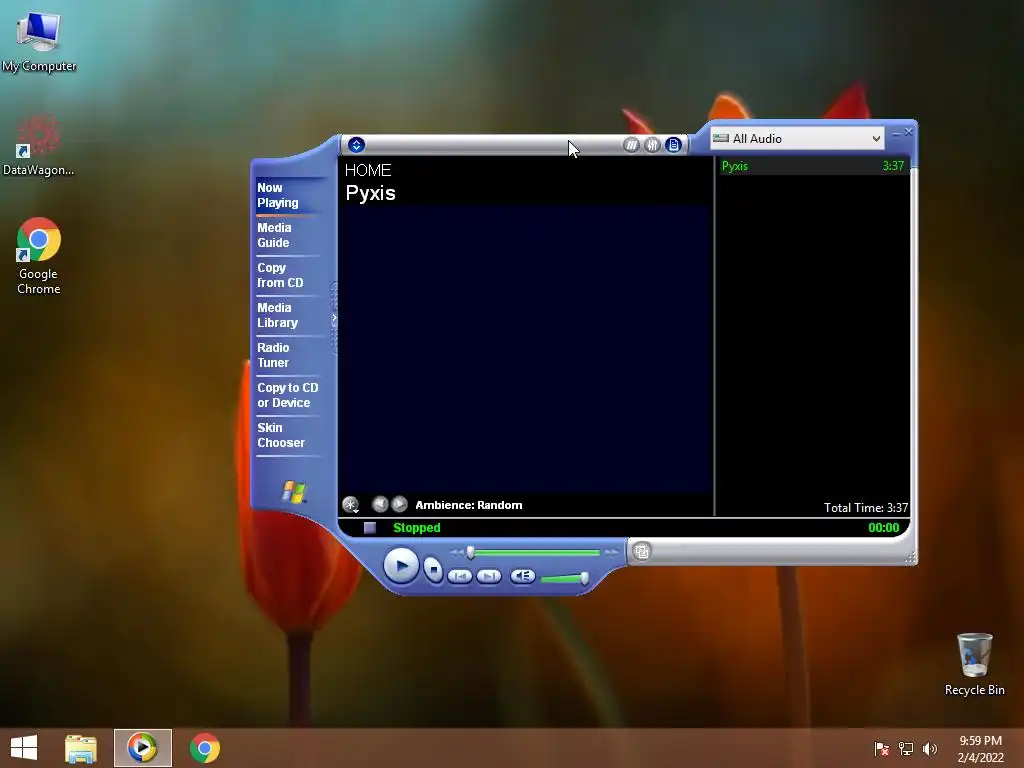Select the My Computer desktop icon
This screenshot has width=1024, height=768.
pos(39,42)
